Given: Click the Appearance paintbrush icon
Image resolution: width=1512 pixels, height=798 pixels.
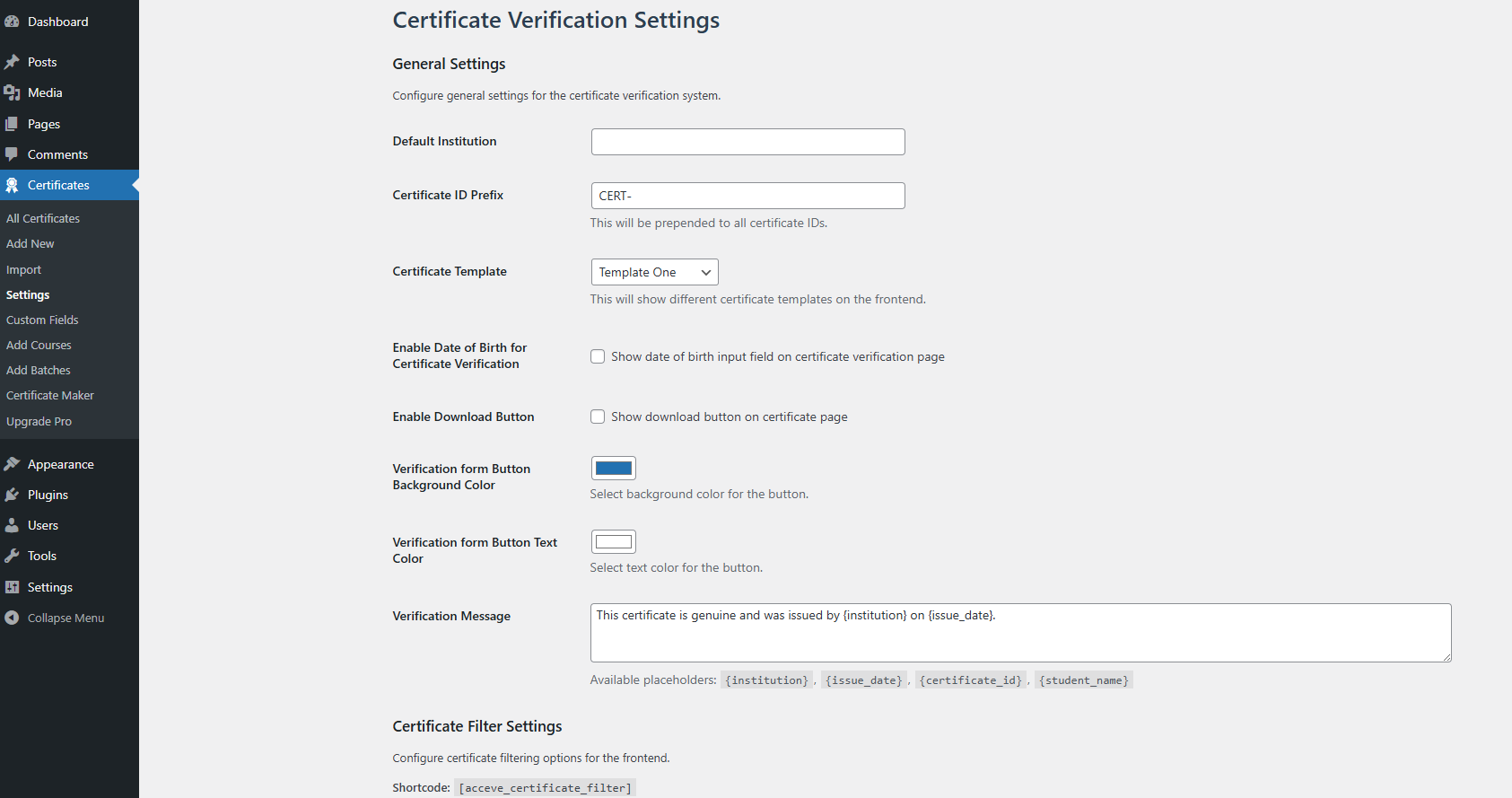Looking at the screenshot, I should click(x=12, y=464).
